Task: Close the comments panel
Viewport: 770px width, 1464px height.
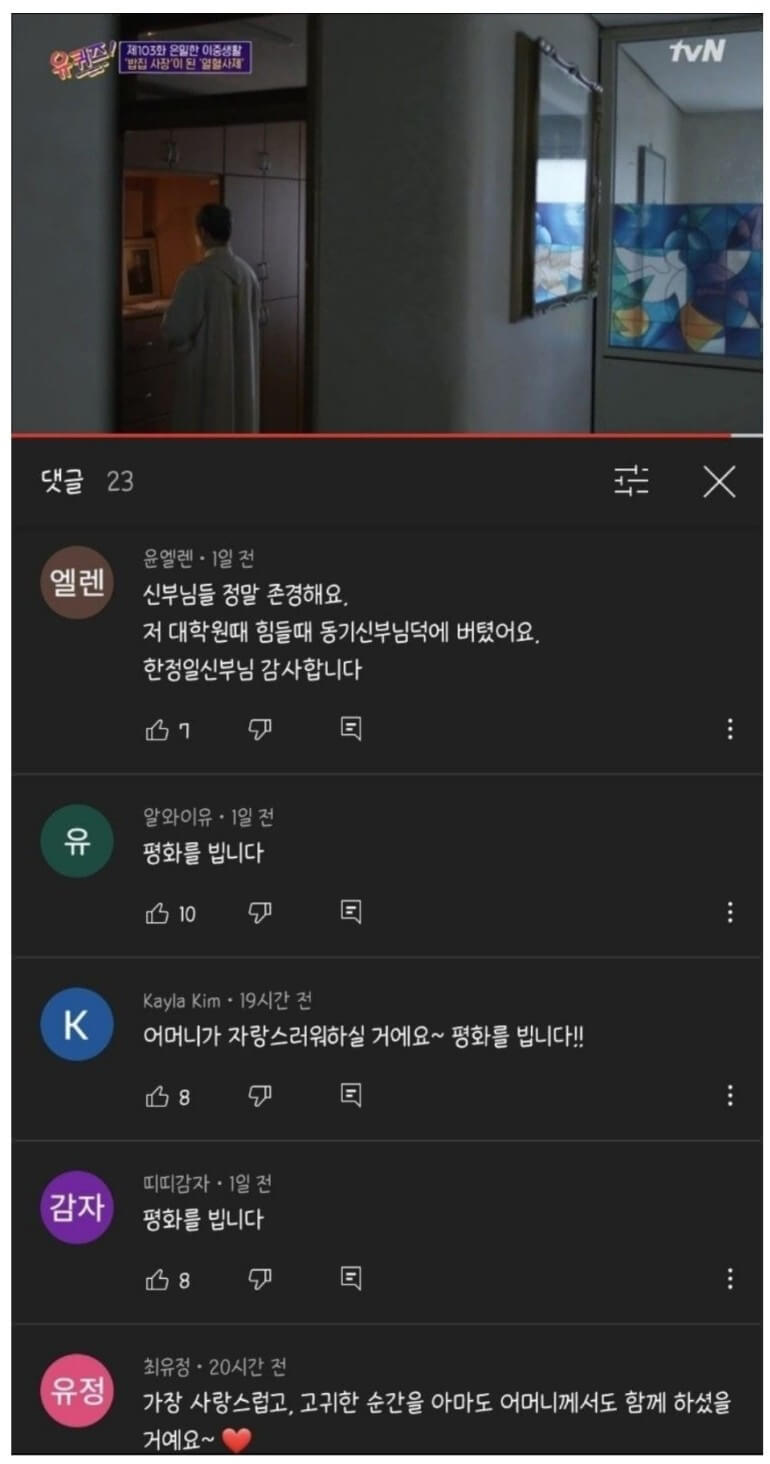Action: pos(719,481)
